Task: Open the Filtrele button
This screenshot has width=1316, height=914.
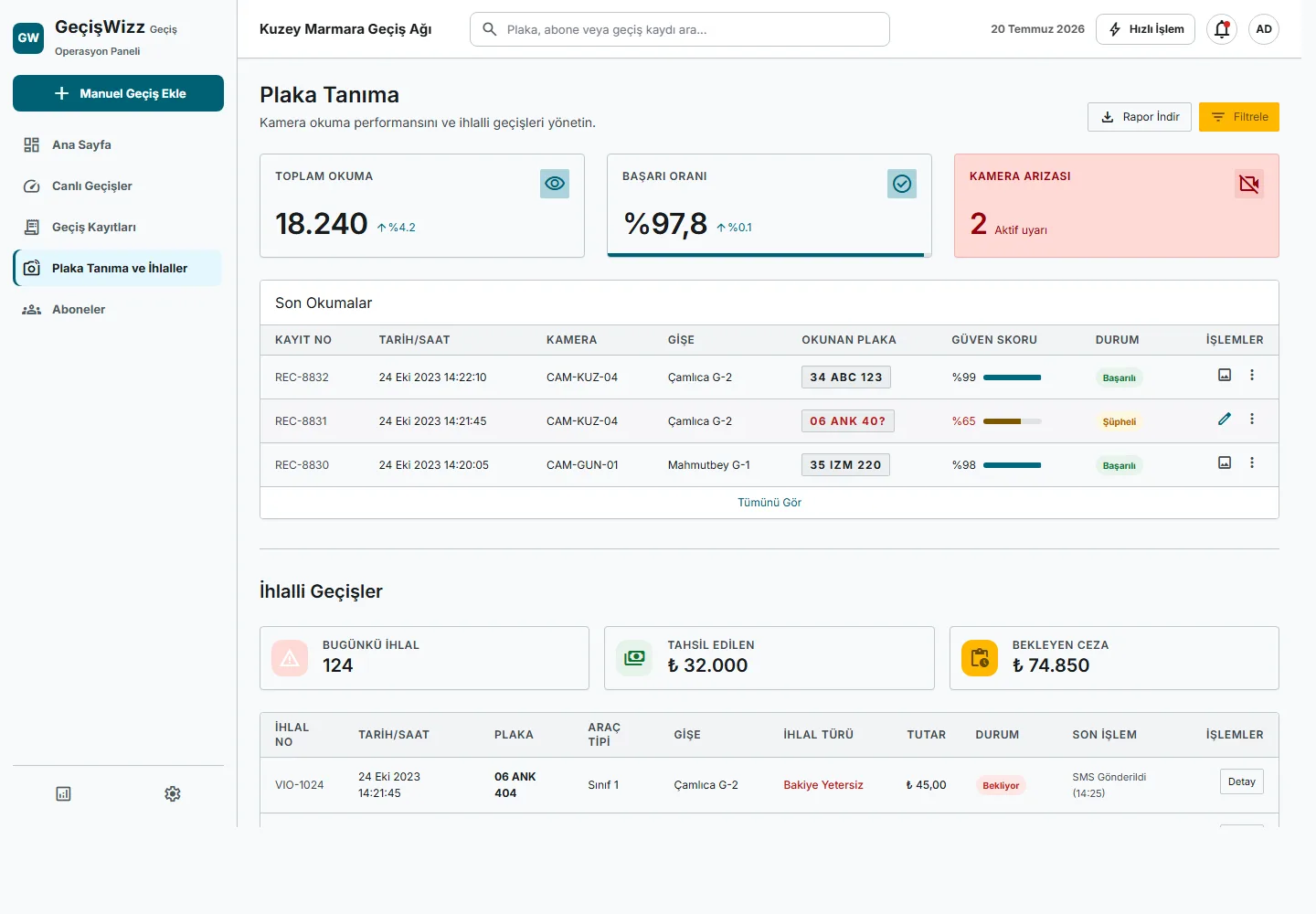Action: 1239,117
